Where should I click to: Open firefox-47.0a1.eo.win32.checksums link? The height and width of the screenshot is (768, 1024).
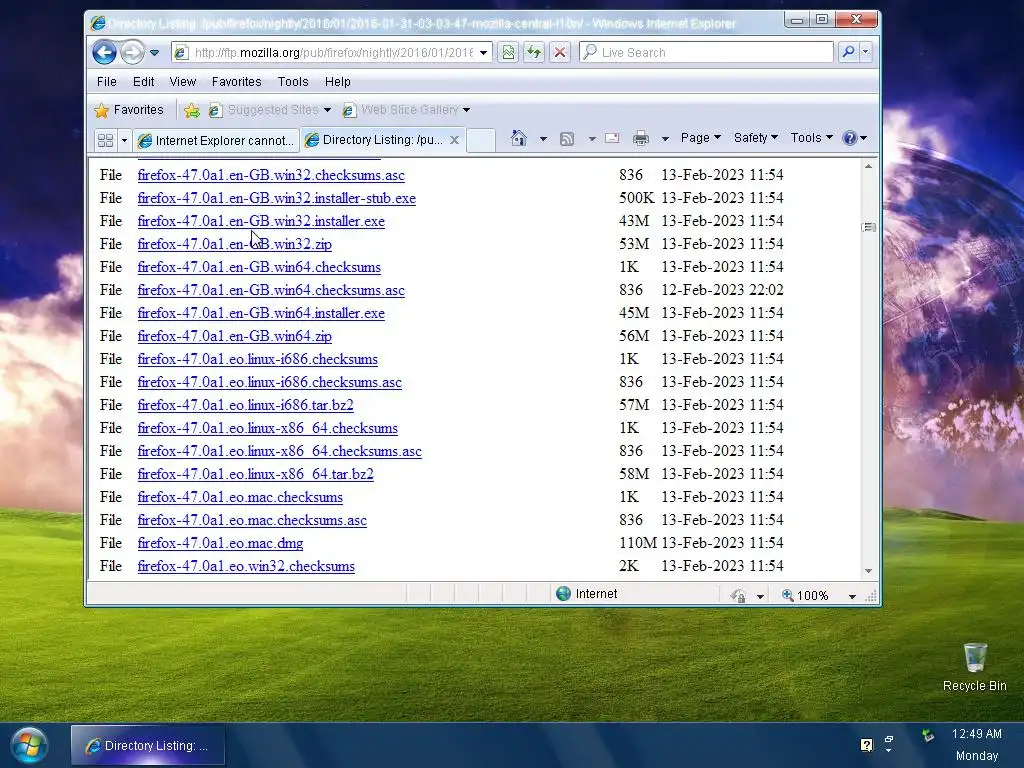click(x=246, y=566)
